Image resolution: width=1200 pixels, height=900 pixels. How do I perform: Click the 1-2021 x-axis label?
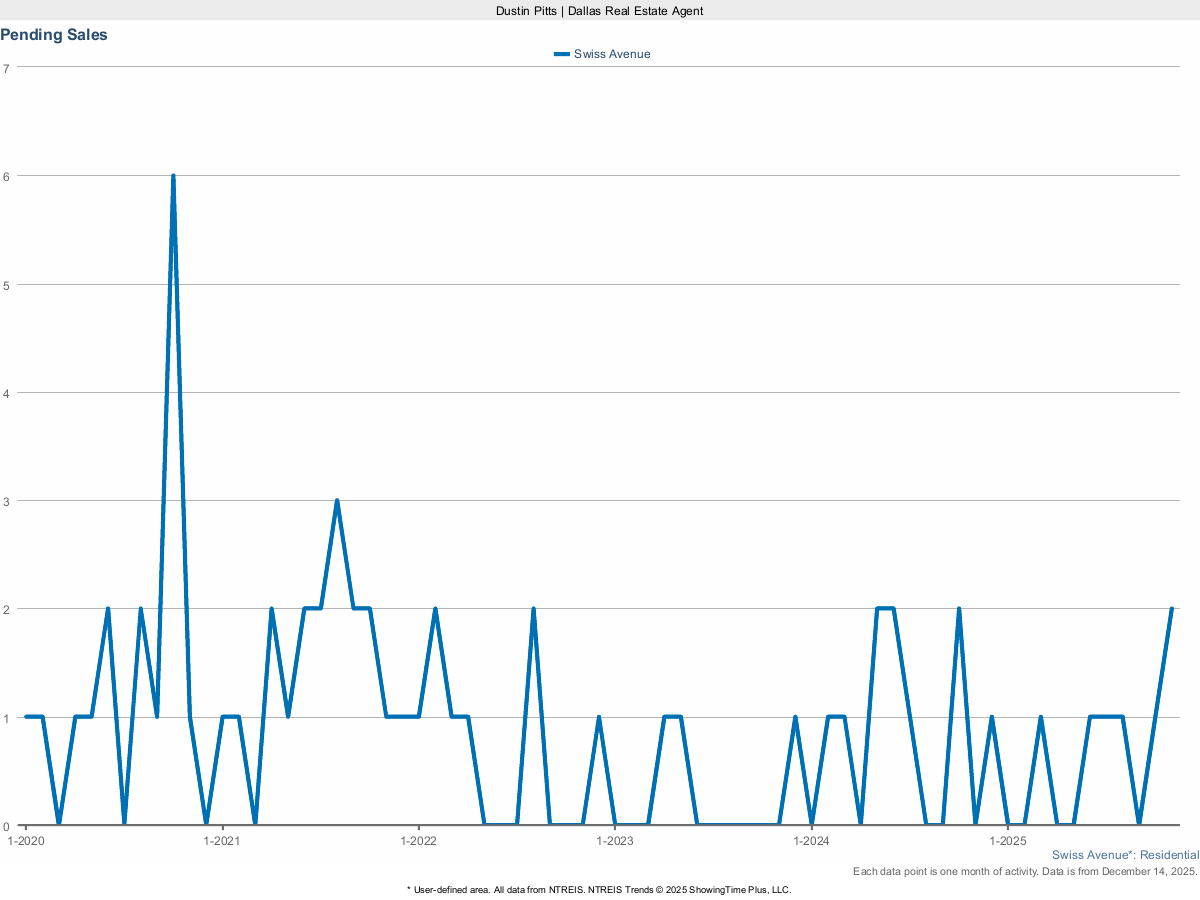[221, 841]
